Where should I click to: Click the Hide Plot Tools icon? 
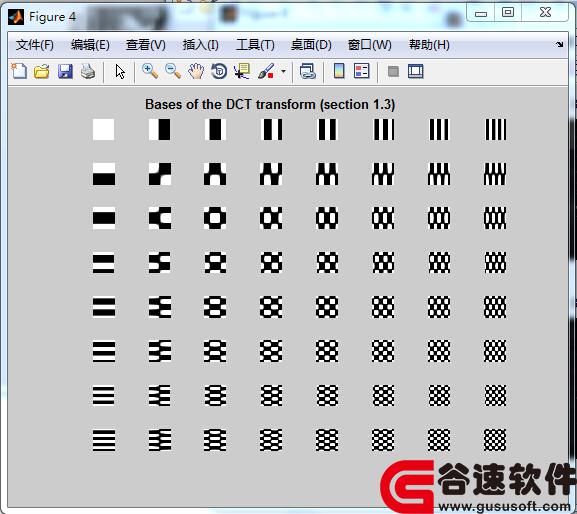[x=393, y=71]
